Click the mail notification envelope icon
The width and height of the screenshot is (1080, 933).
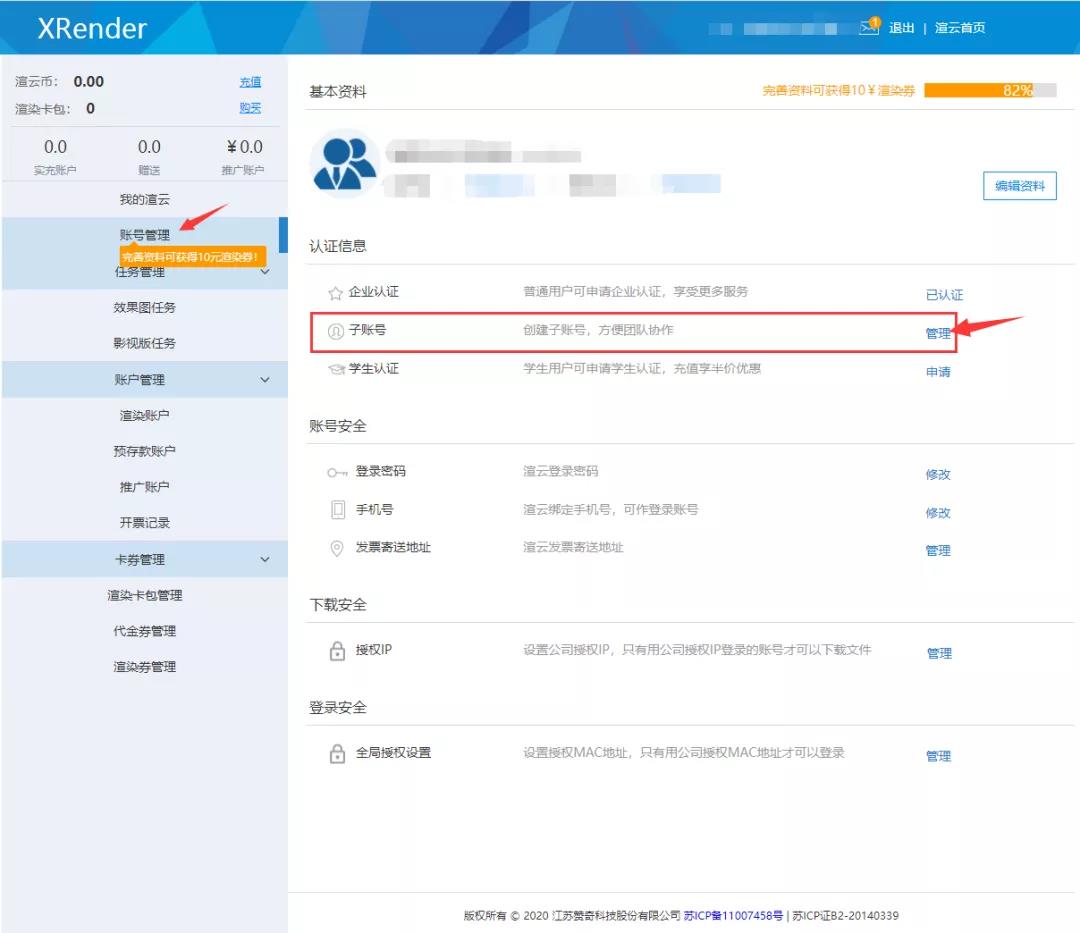[868, 28]
